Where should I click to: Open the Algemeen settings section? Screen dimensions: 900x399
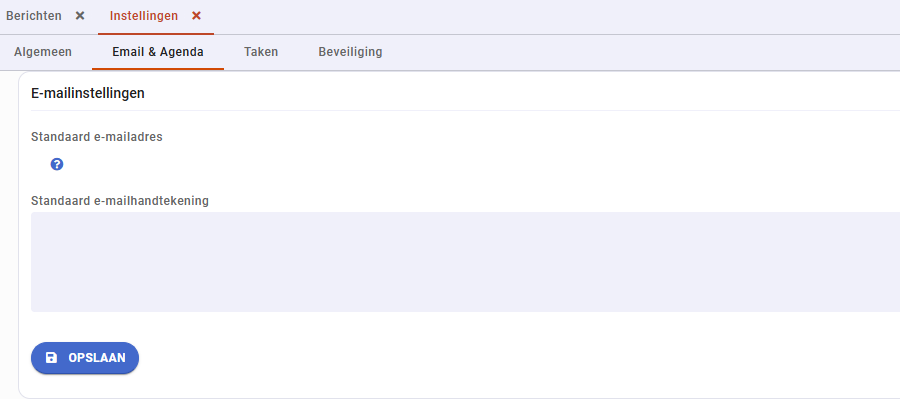coord(43,52)
